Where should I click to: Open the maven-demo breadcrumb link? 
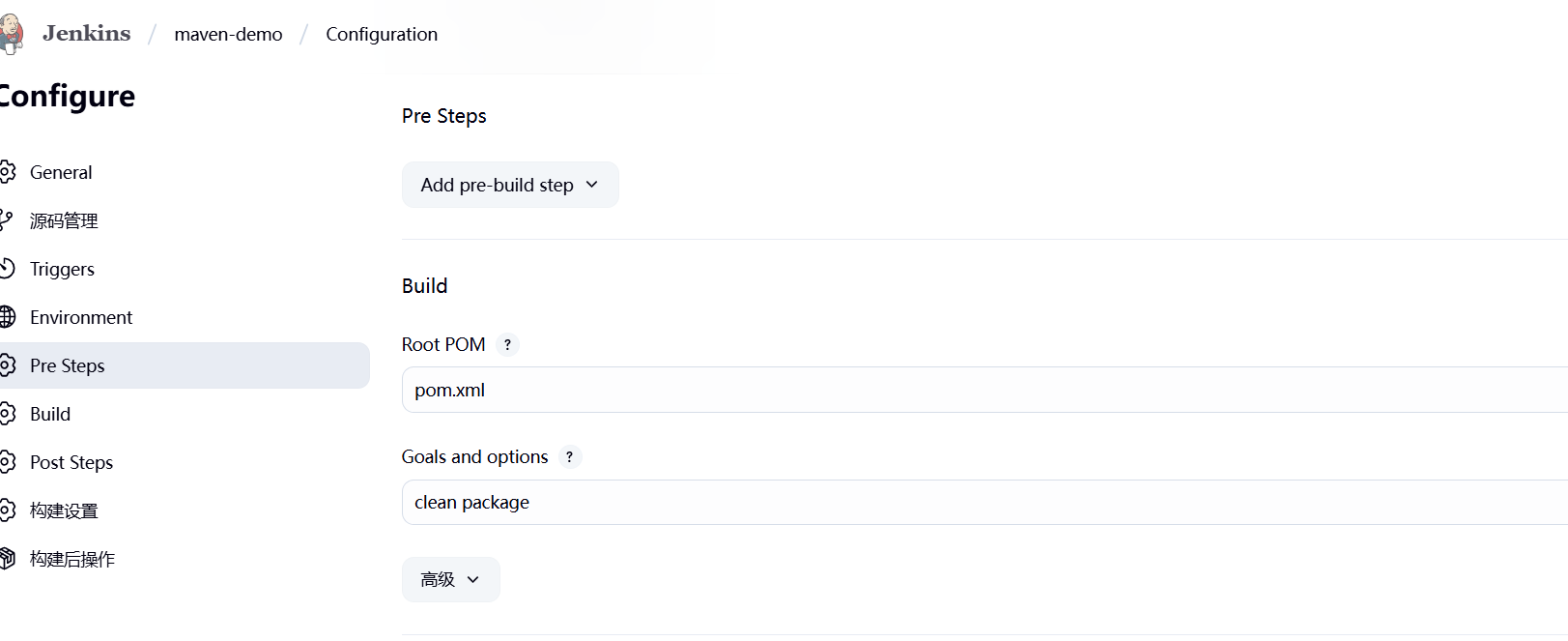228,34
